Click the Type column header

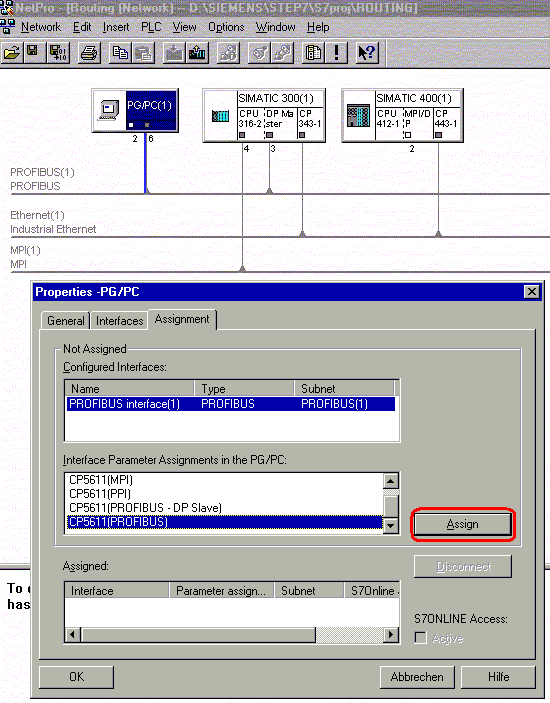(244, 388)
